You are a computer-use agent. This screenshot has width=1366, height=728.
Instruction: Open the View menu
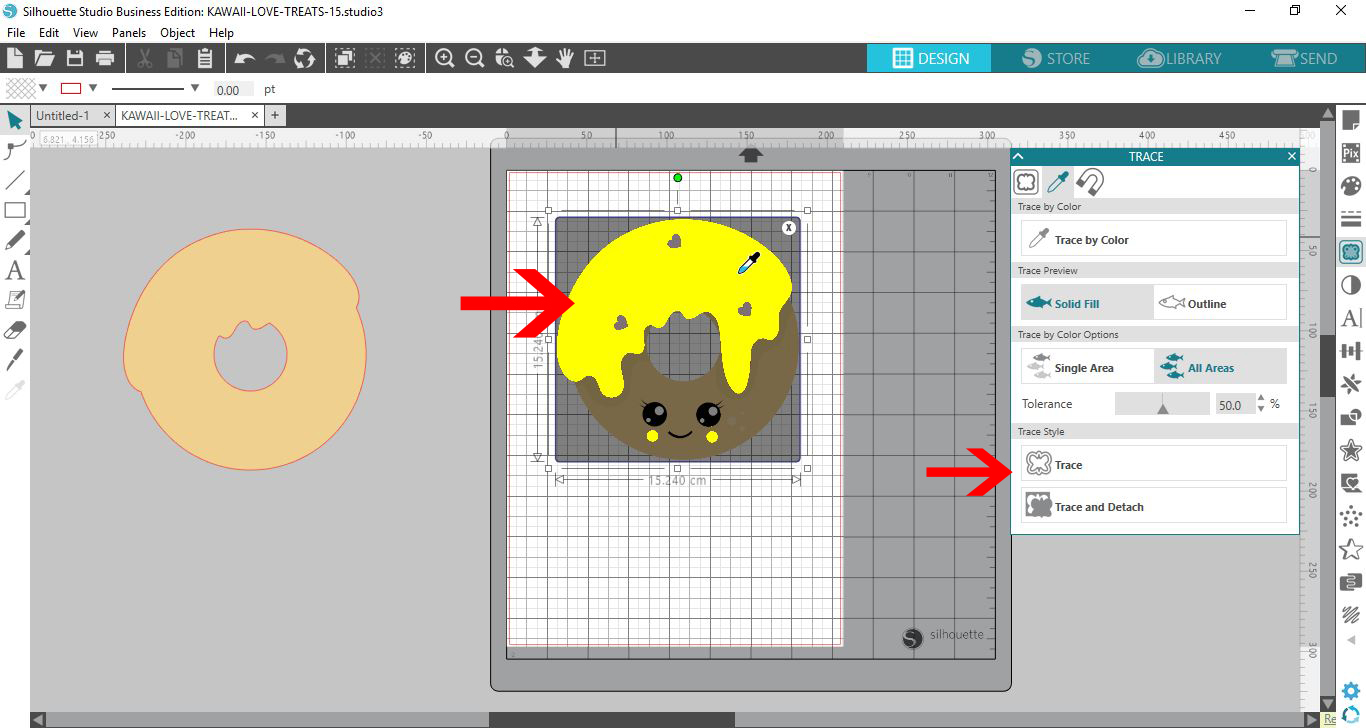[85, 32]
